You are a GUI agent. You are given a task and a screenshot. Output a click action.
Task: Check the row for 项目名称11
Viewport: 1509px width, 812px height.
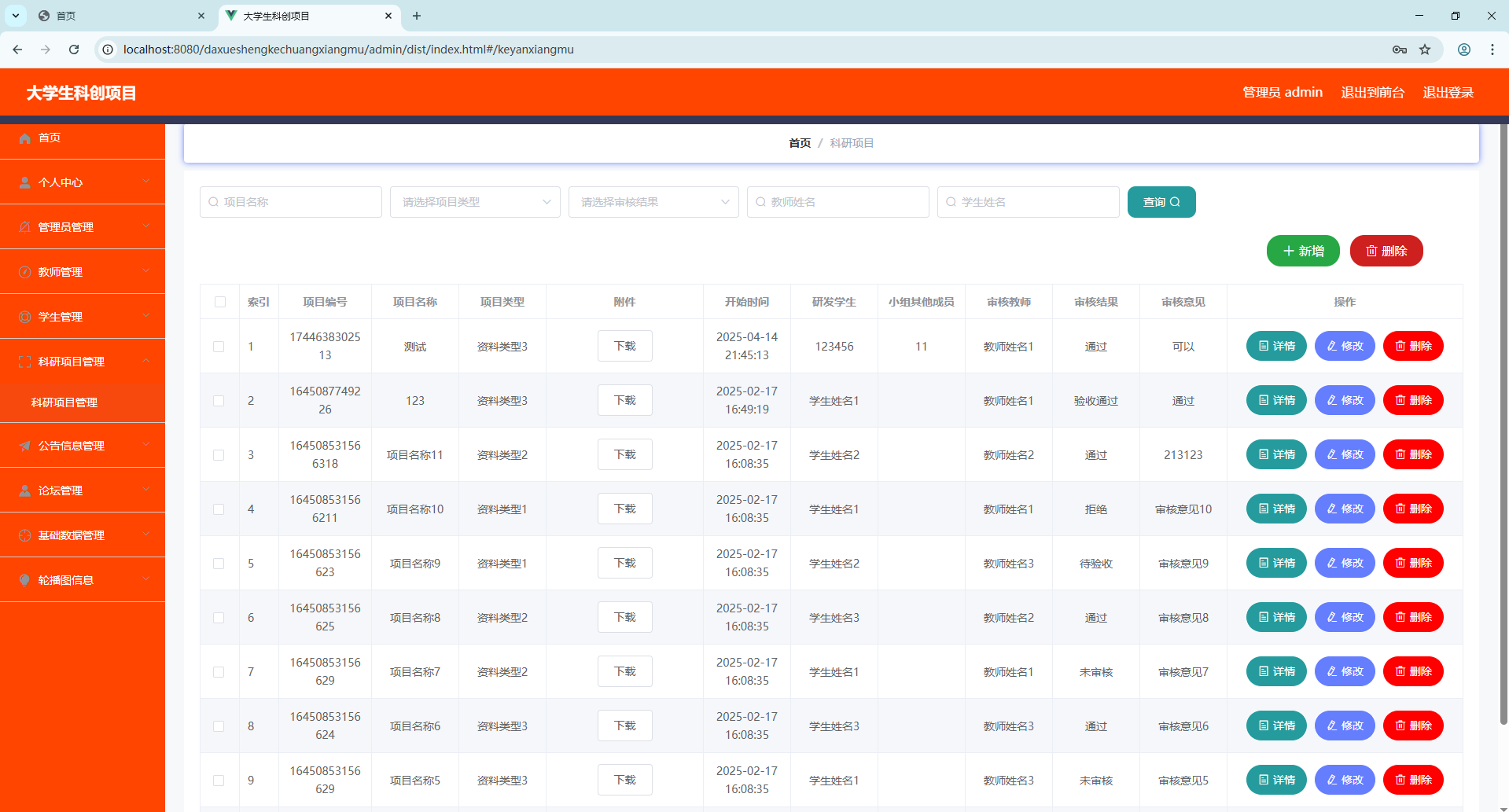click(x=219, y=455)
